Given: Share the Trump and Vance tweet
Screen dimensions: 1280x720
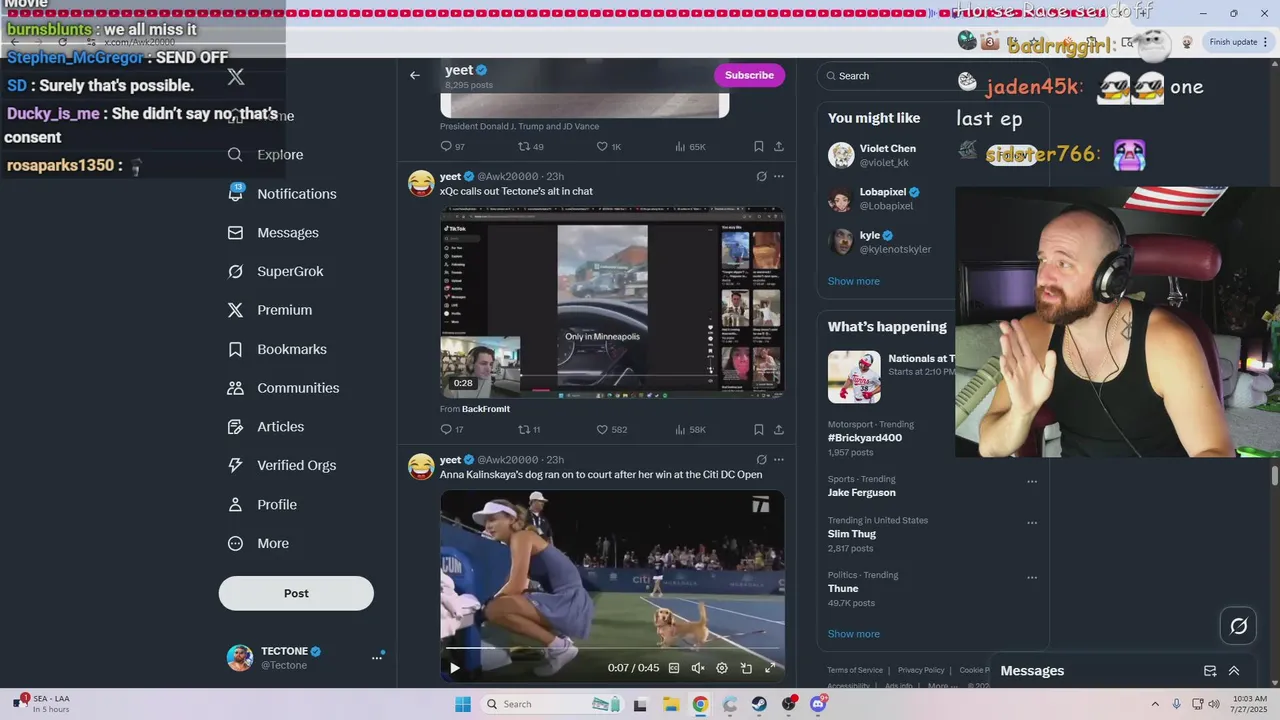Looking at the screenshot, I should pyautogui.click(x=779, y=147).
